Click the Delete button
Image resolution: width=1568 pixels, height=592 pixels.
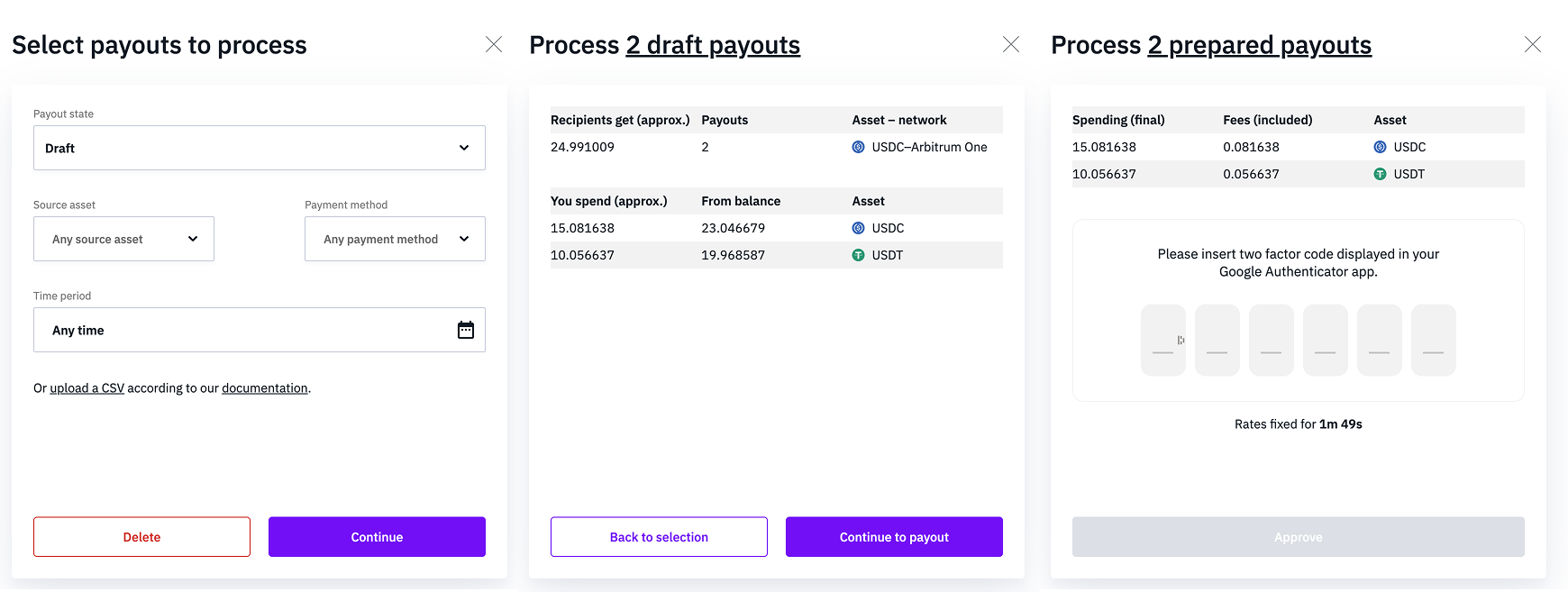tap(141, 537)
